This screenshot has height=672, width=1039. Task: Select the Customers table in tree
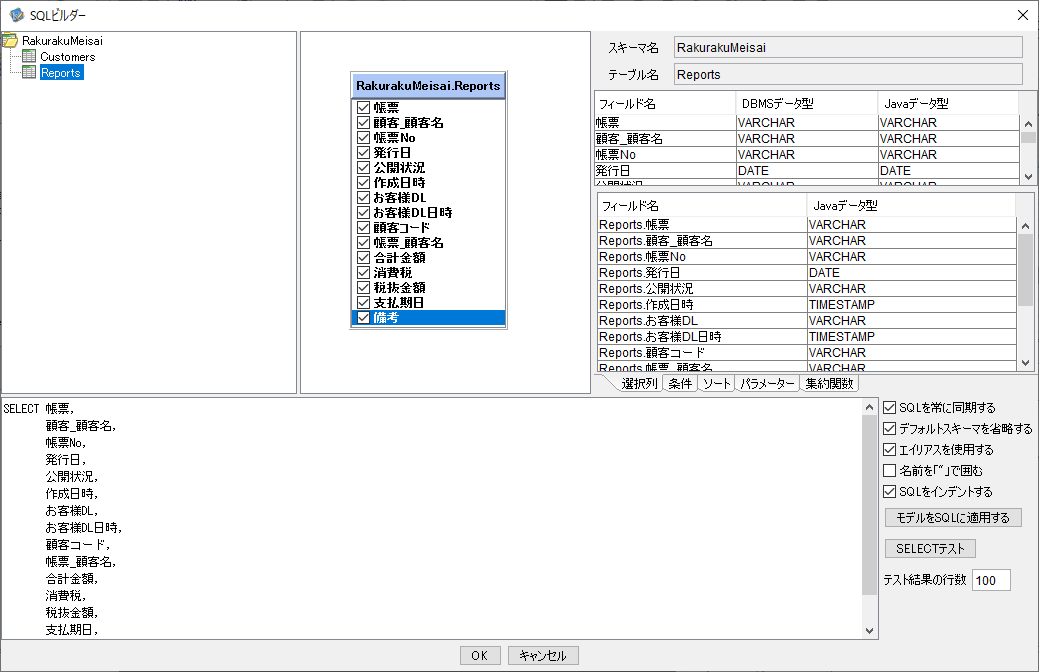point(68,57)
